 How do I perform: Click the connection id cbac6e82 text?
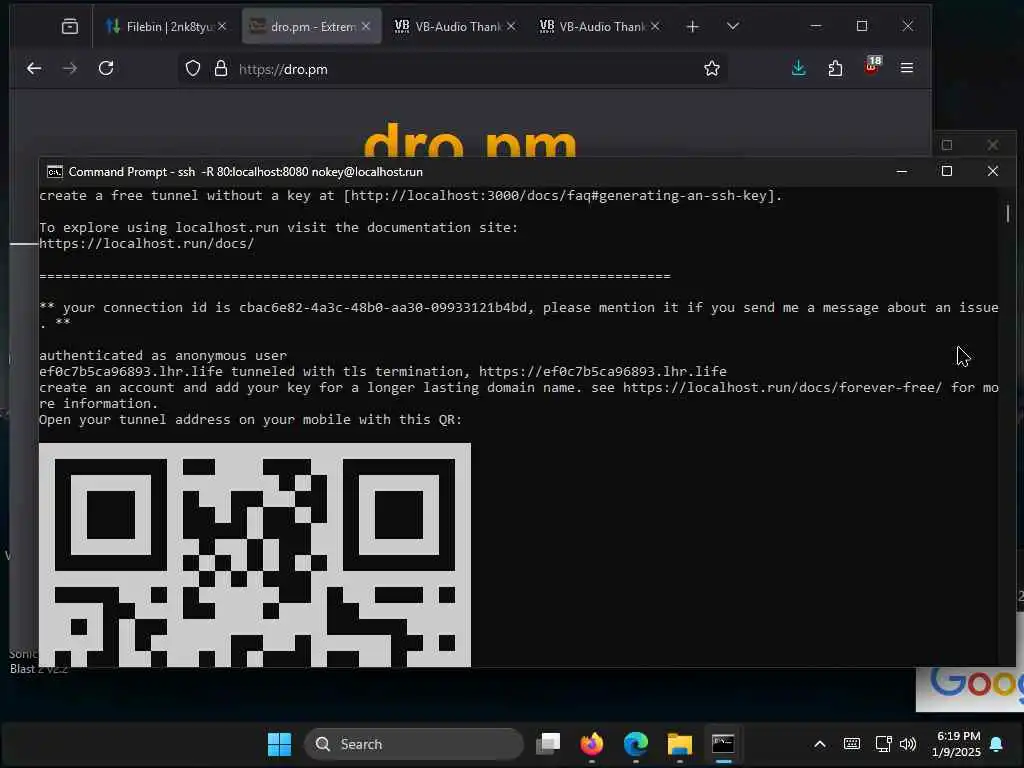pyautogui.click(x=383, y=308)
